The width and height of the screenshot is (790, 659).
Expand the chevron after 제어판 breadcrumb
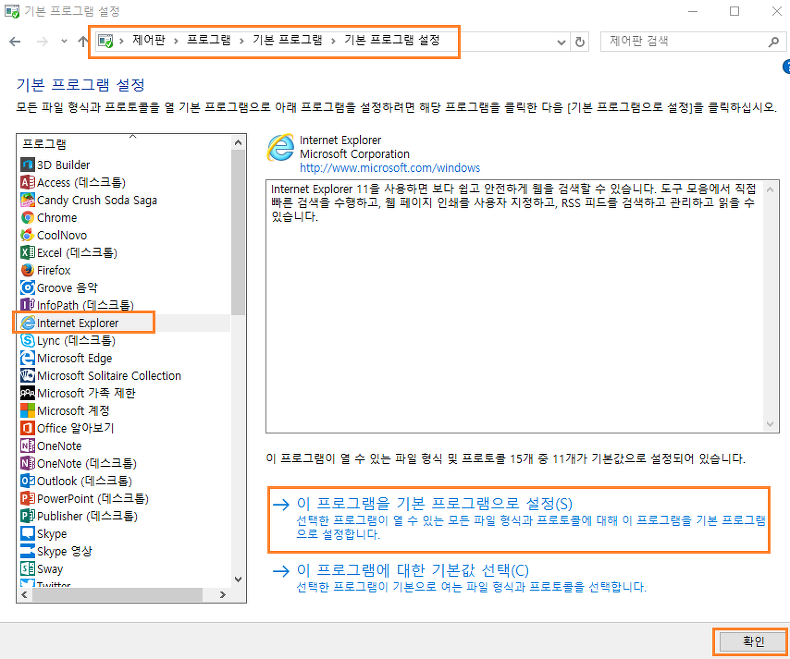tap(176, 41)
